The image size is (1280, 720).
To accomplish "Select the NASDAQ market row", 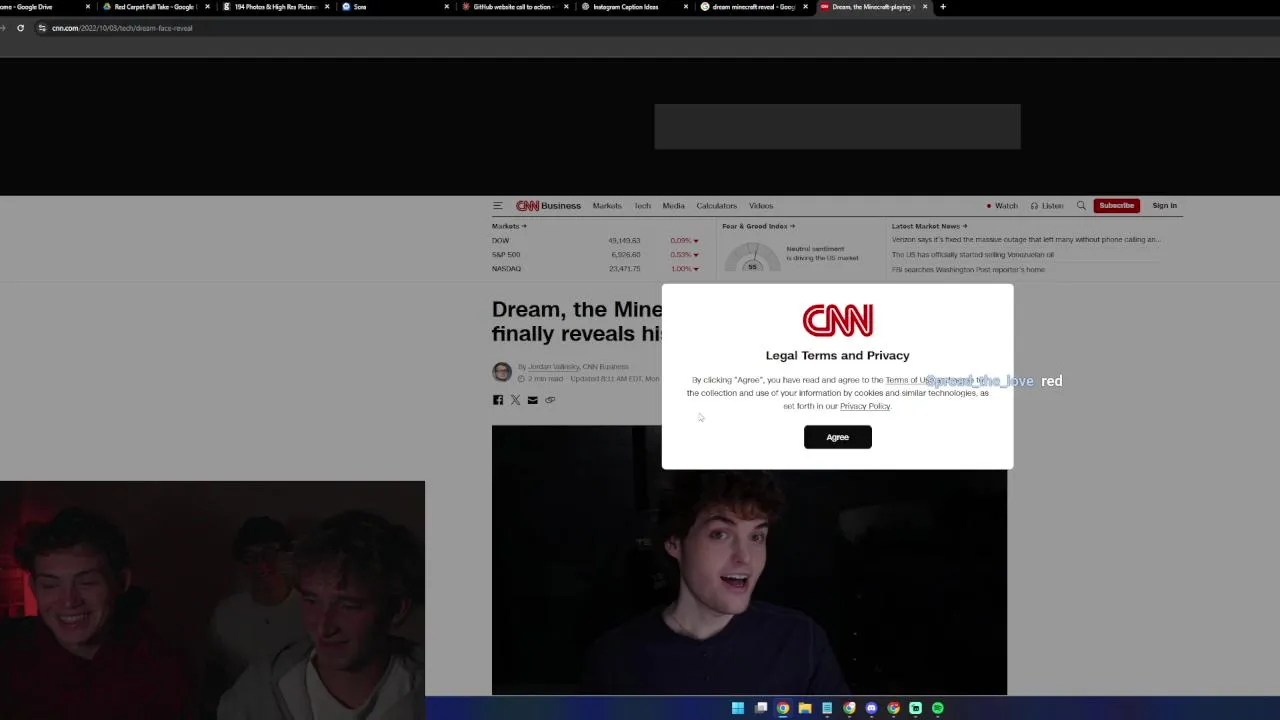I will (x=595, y=269).
